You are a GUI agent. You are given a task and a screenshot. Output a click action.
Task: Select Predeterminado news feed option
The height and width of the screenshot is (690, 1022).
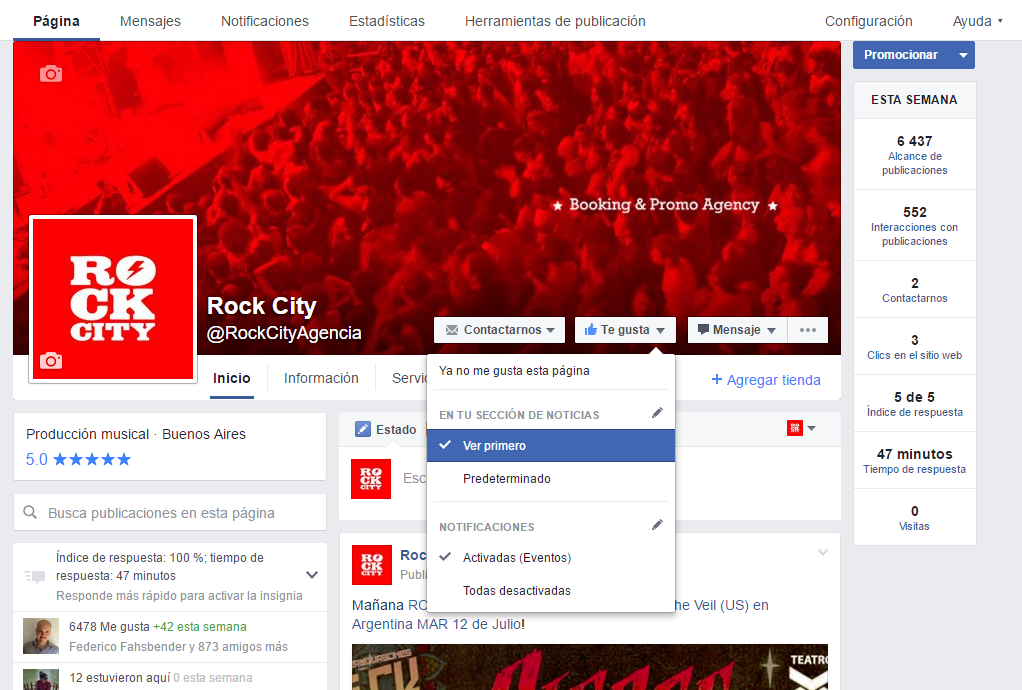[551, 479]
